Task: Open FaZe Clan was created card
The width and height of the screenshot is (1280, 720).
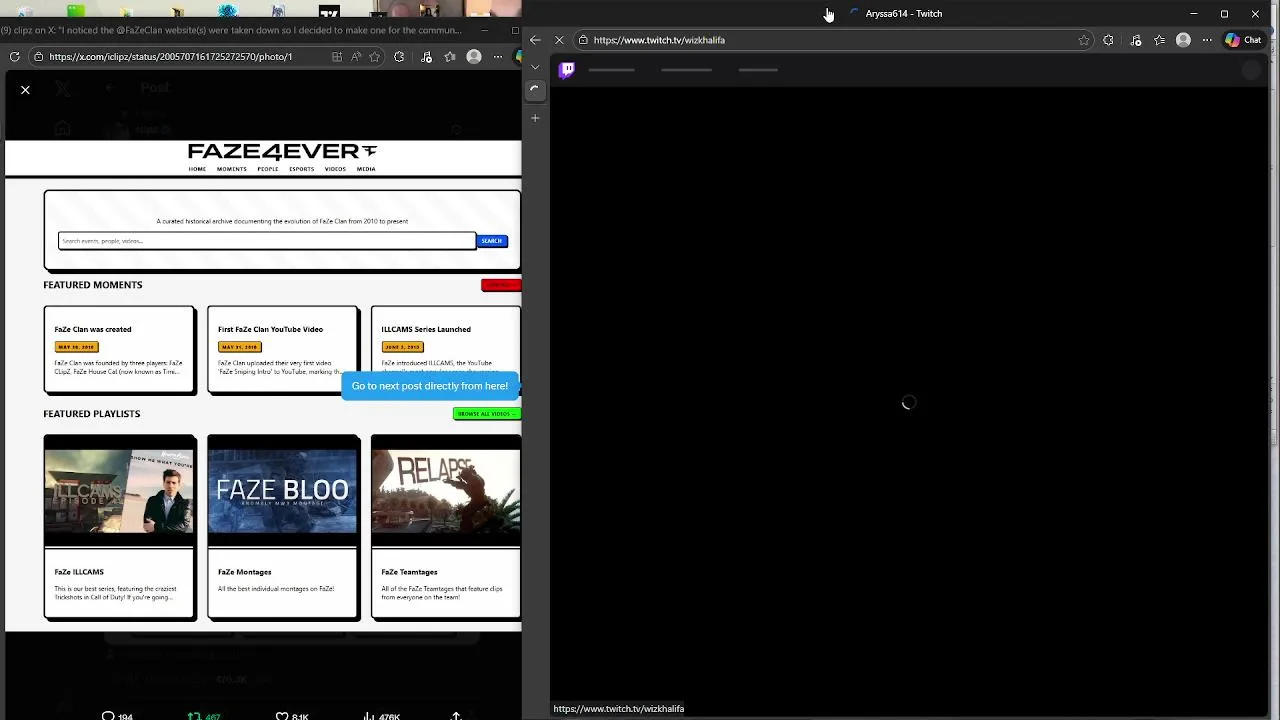Action: pyautogui.click(x=119, y=350)
